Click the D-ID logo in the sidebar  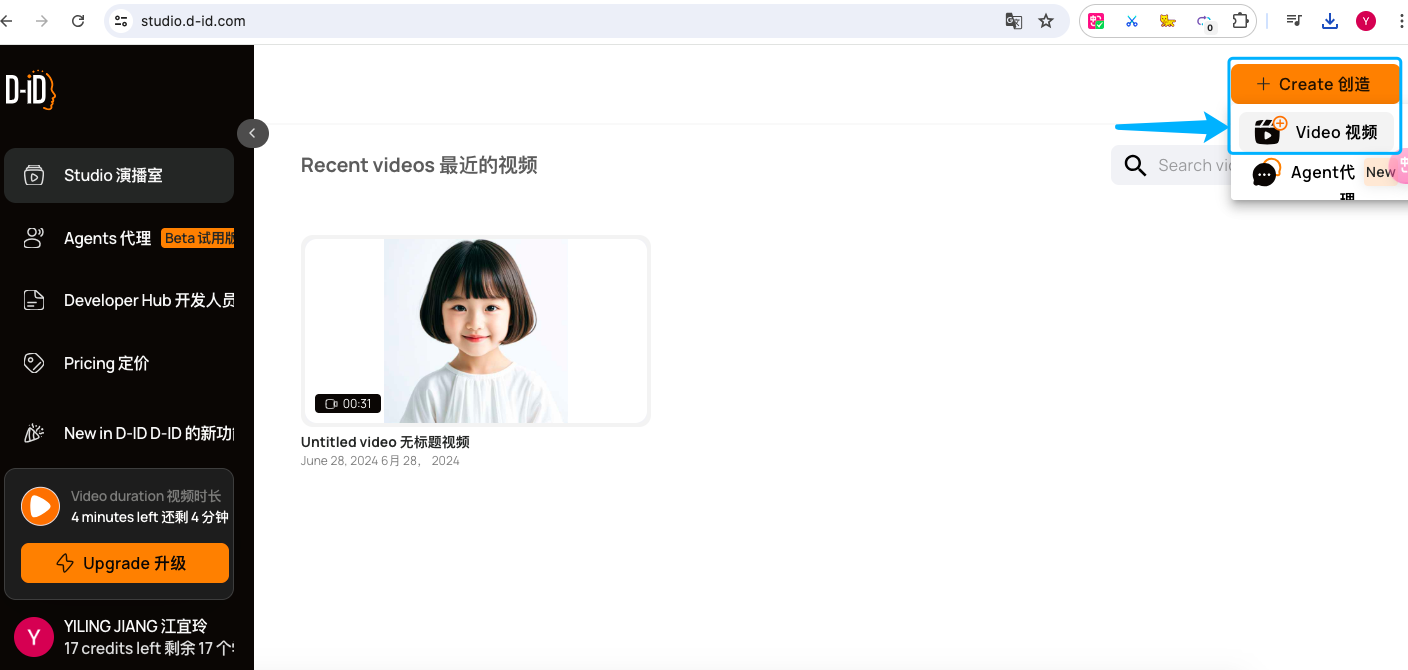(x=30, y=90)
